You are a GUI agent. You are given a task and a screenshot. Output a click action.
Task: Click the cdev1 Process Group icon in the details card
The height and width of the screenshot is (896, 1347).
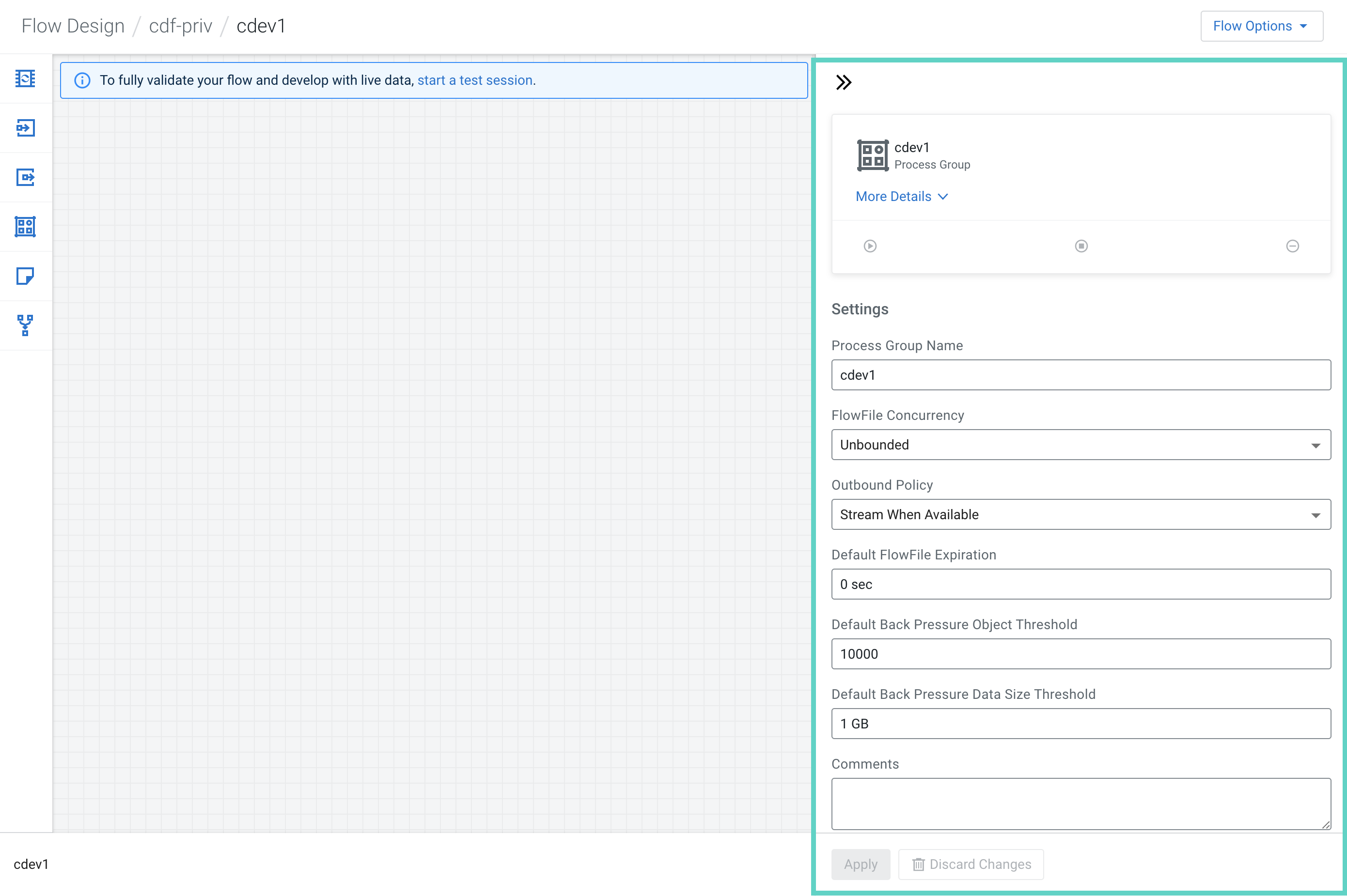pyautogui.click(x=873, y=155)
